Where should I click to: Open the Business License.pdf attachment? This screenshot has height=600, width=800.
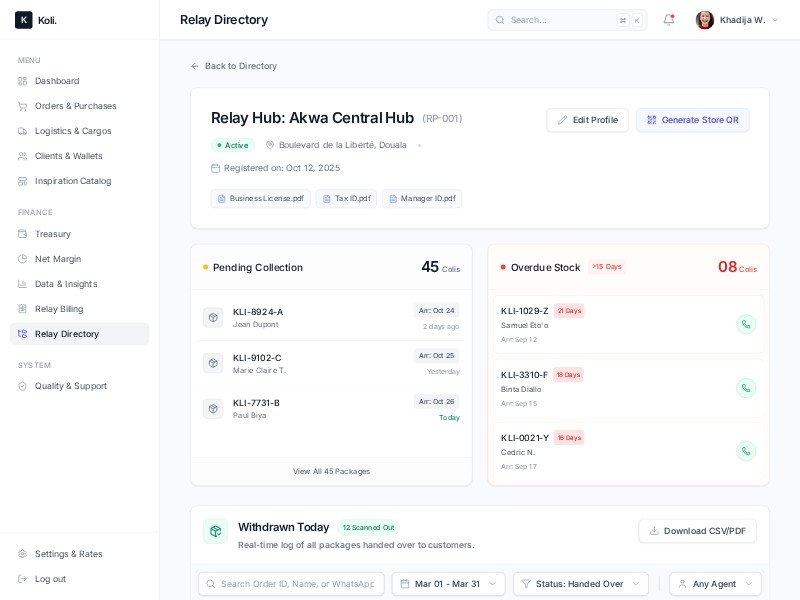(260, 199)
